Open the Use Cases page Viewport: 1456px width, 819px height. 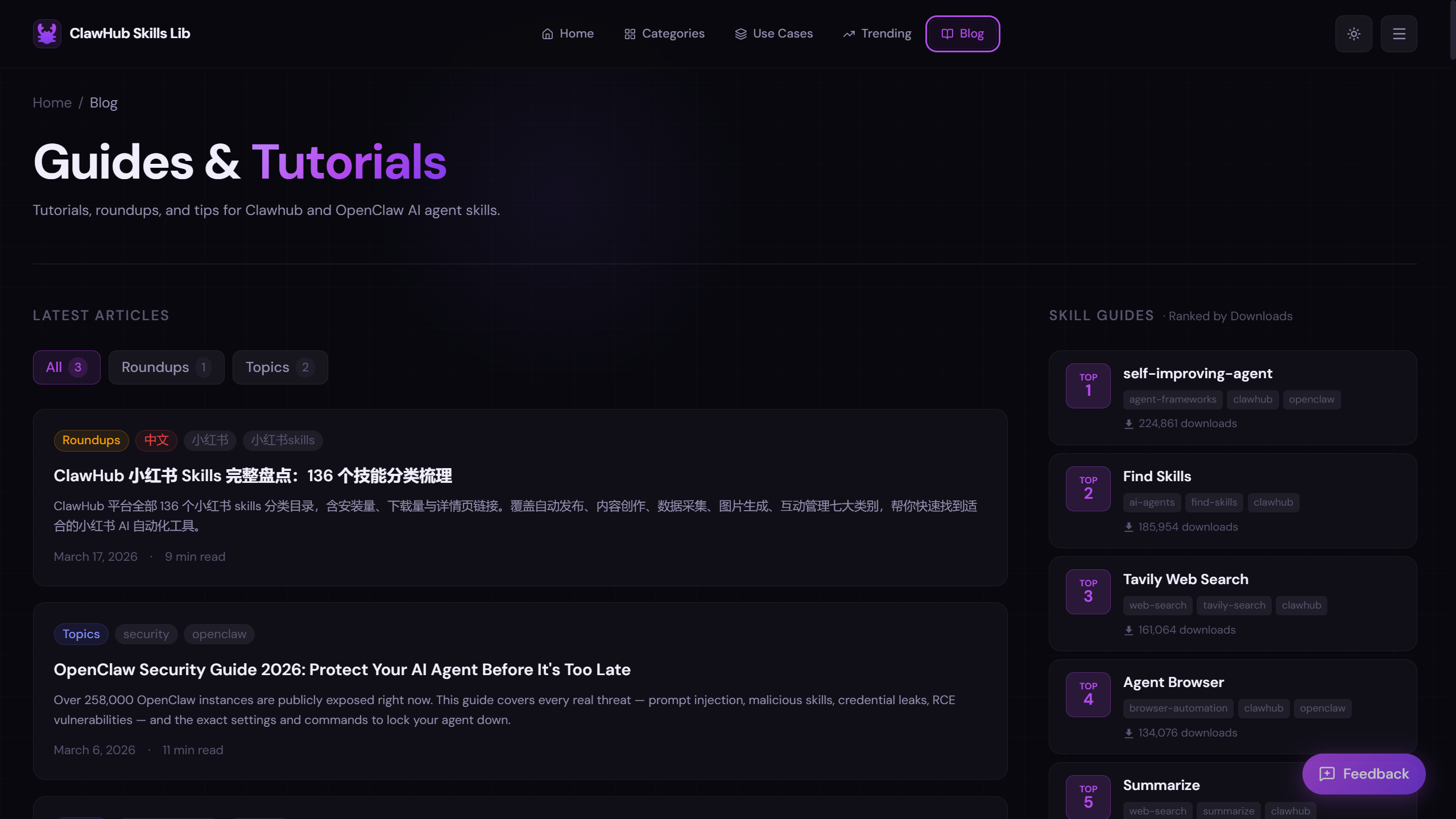click(773, 34)
